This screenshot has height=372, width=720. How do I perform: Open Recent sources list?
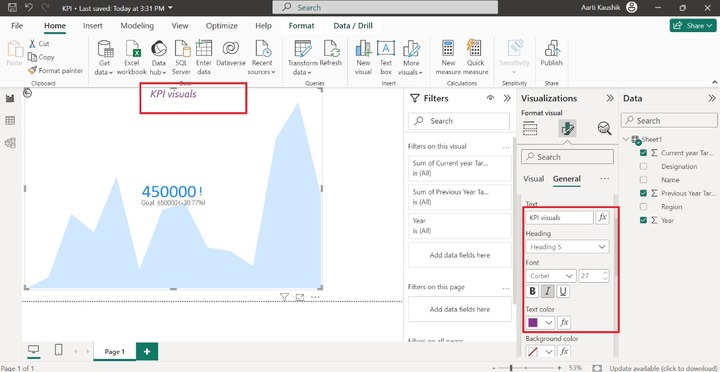pyautogui.click(x=262, y=57)
